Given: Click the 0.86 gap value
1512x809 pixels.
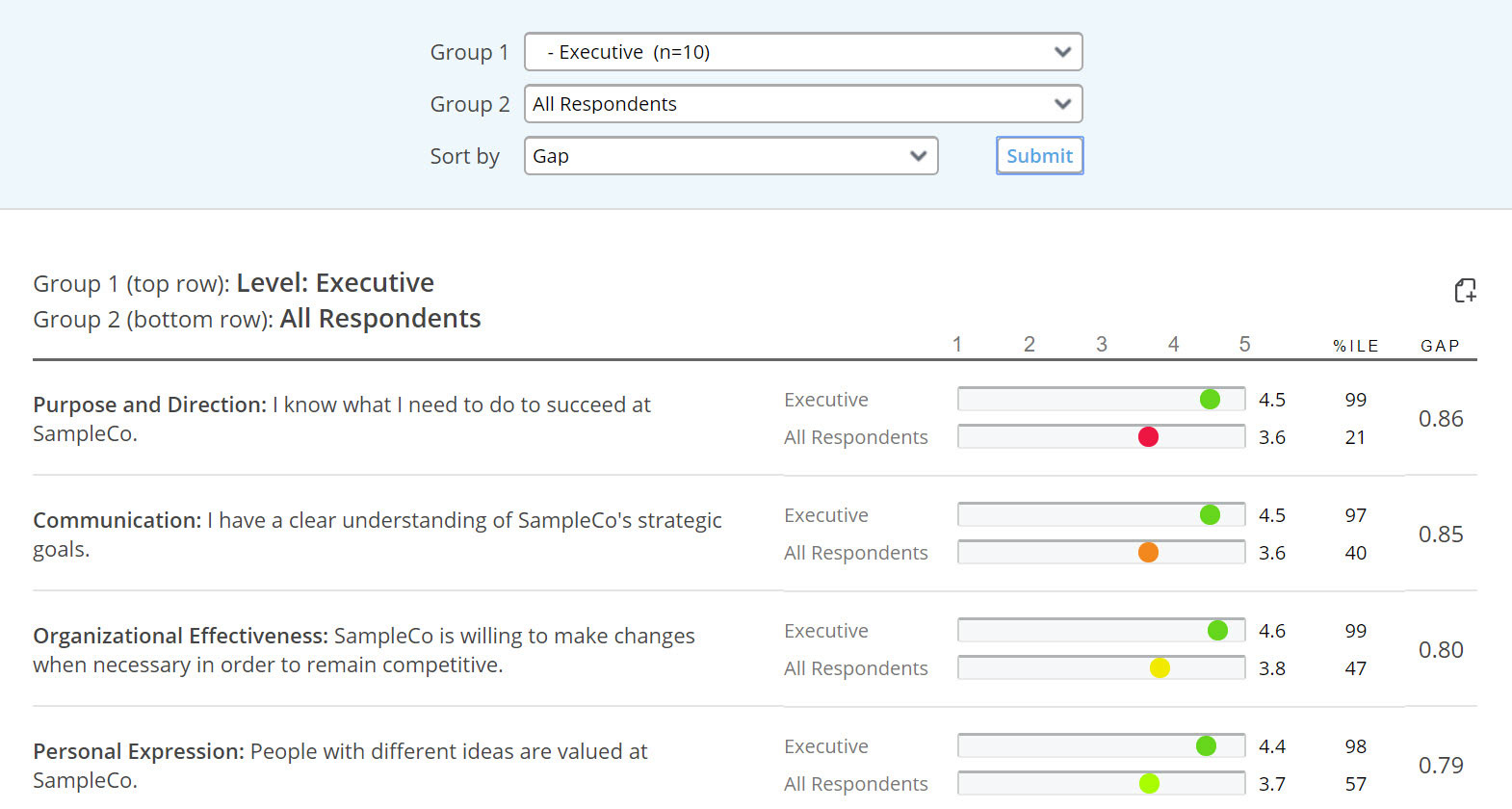Looking at the screenshot, I should (x=1440, y=419).
